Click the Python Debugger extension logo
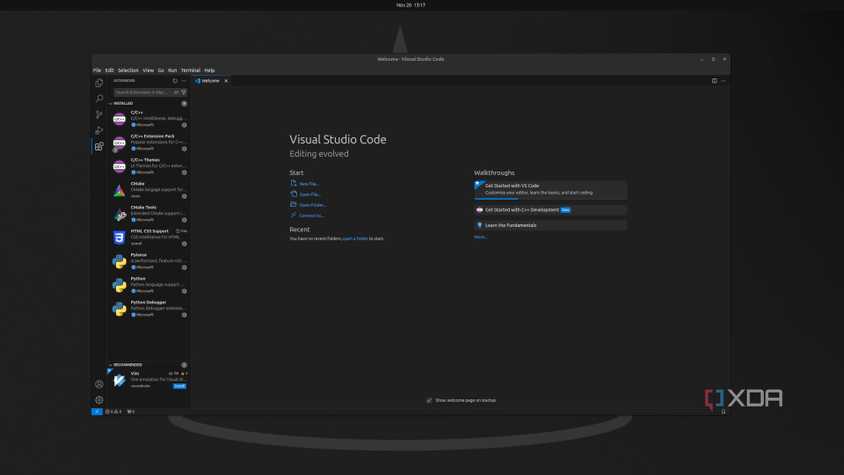Screen dimensions: 844x475 (x=119, y=309)
